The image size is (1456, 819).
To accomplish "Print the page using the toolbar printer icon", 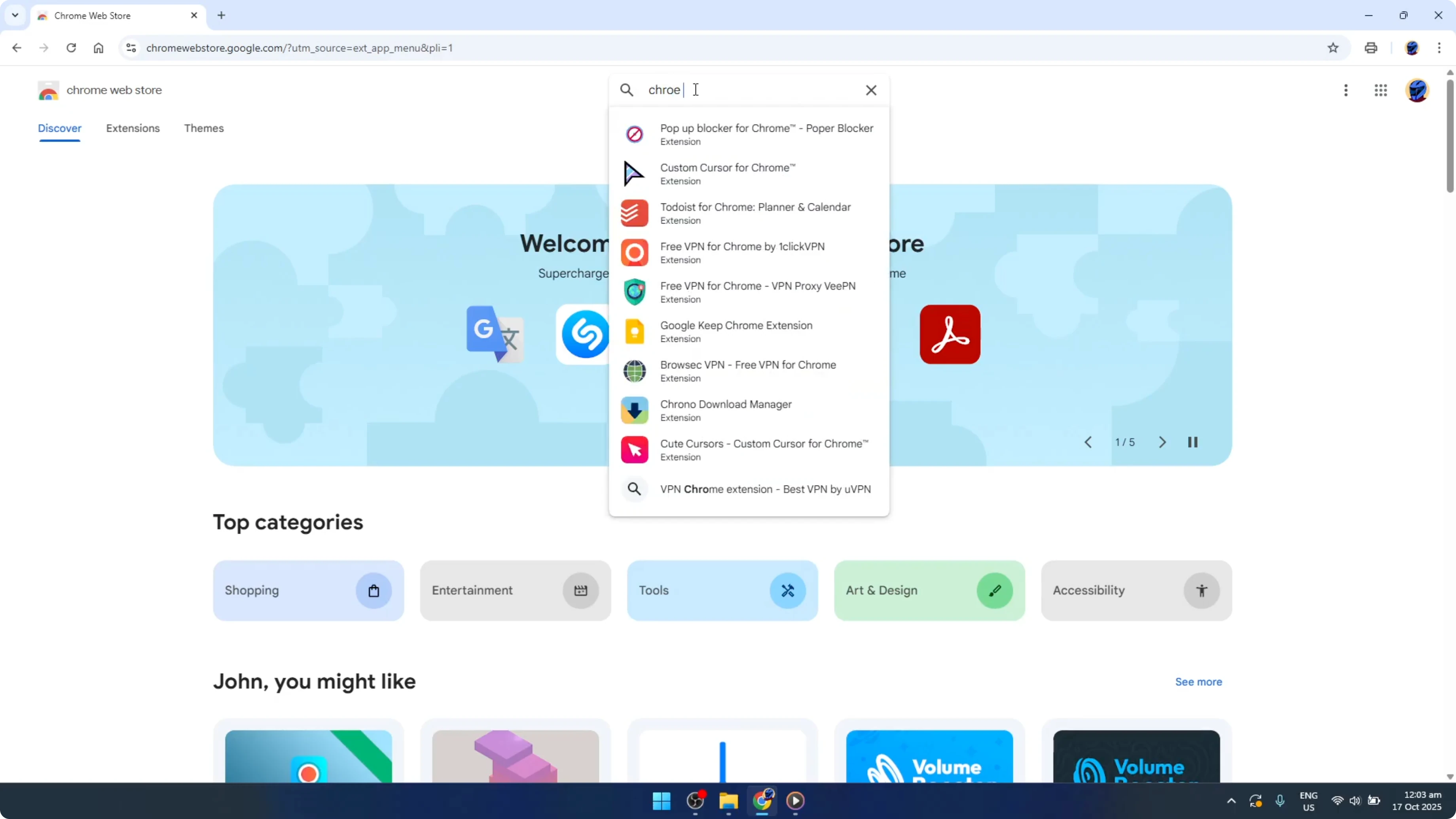I will [x=1371, y=47].
